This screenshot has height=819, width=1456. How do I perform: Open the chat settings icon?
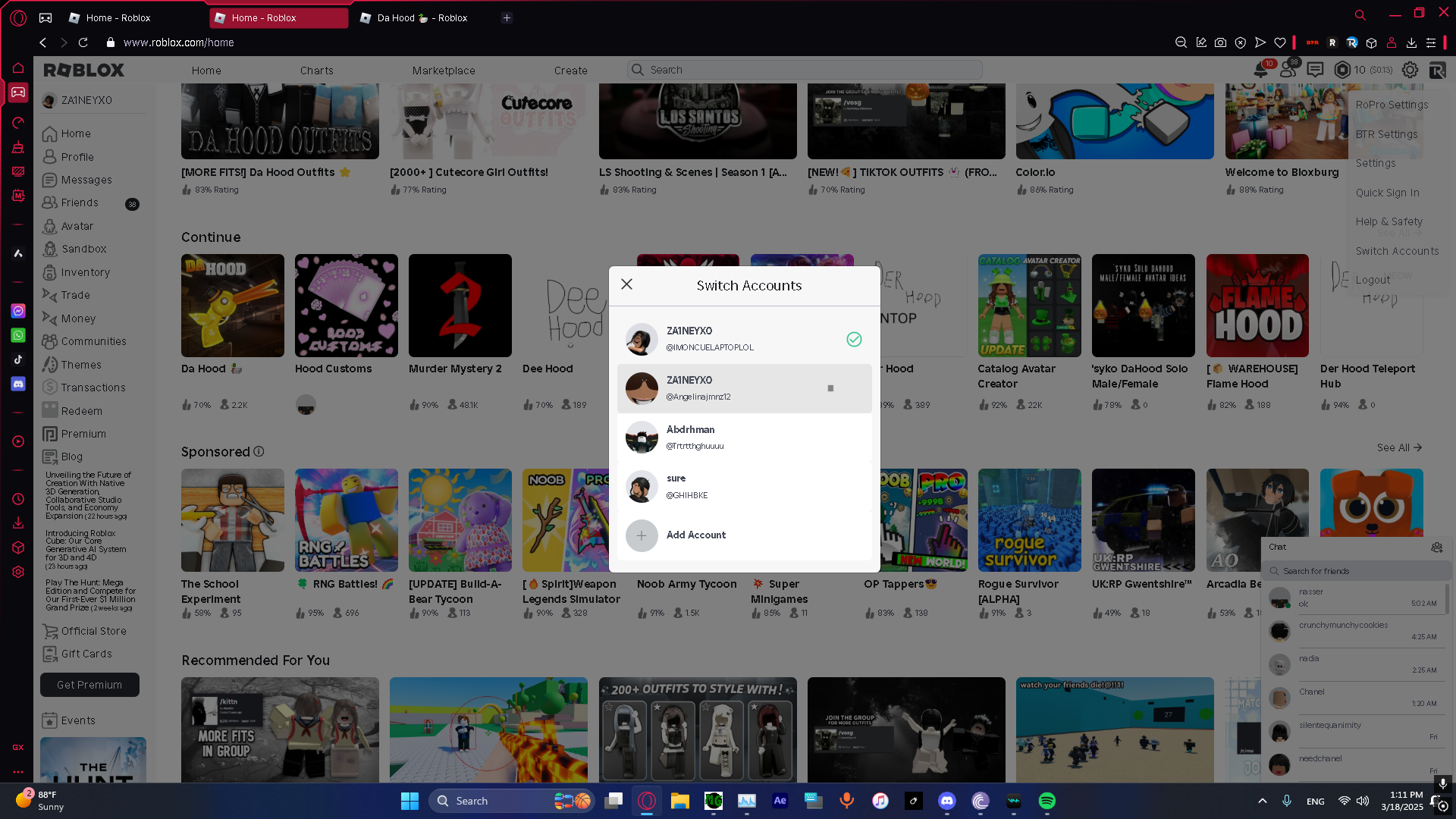[1436, 548]
